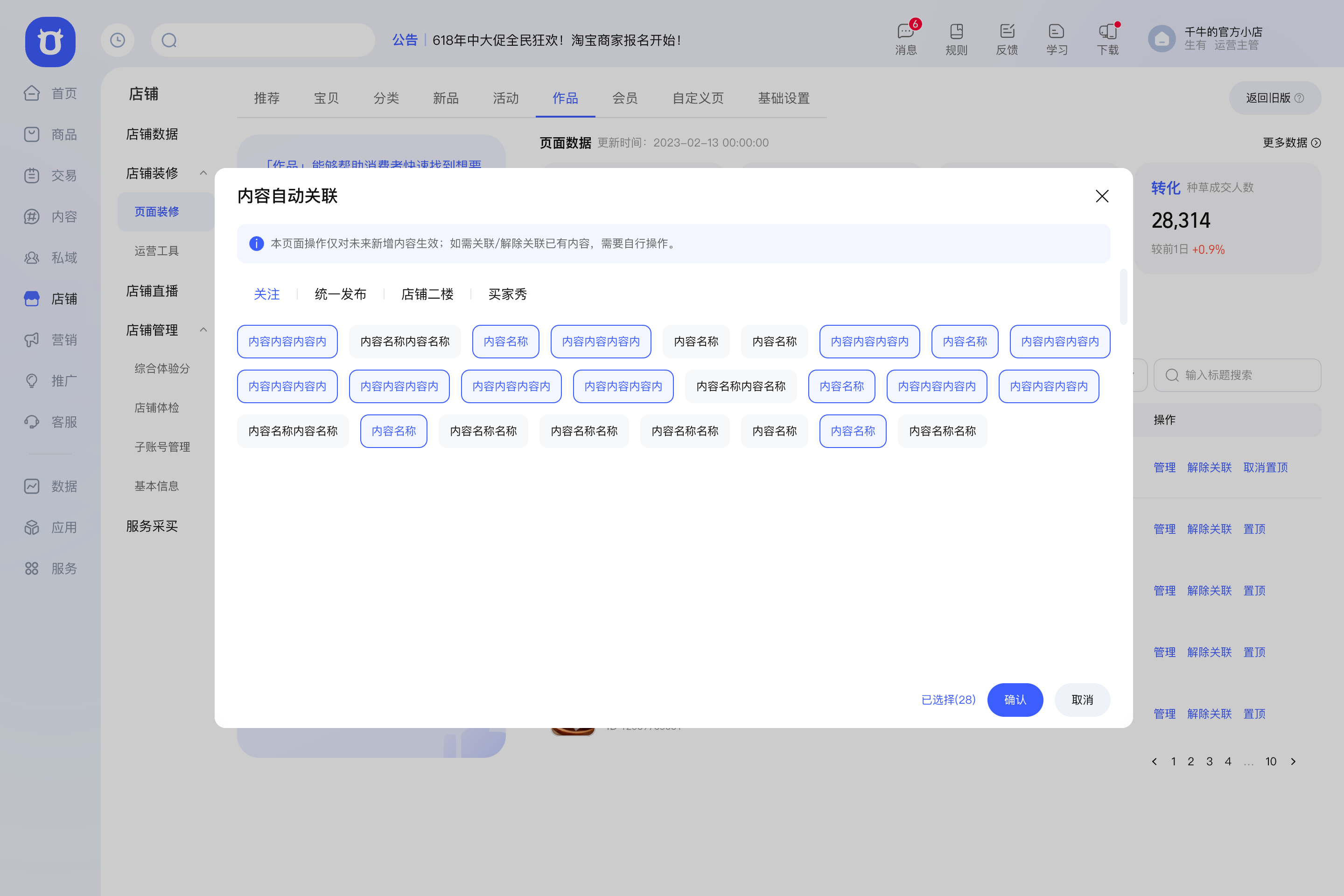Screen dimensions: 1344x896
Task: Open 交易 in left sidebar
Action: click(x=50, y=175)
